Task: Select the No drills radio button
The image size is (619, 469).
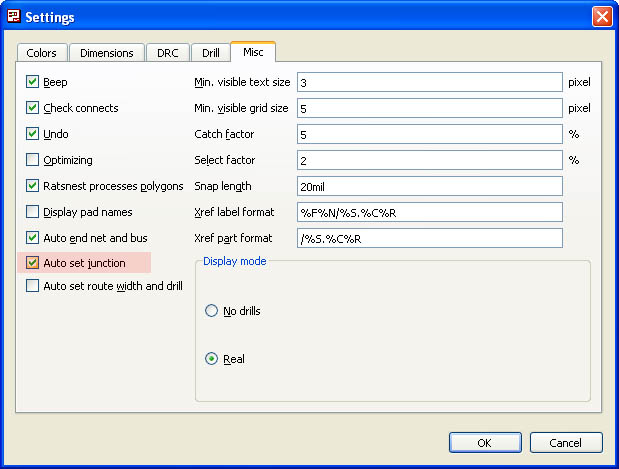Action: [x=211, y=311]
